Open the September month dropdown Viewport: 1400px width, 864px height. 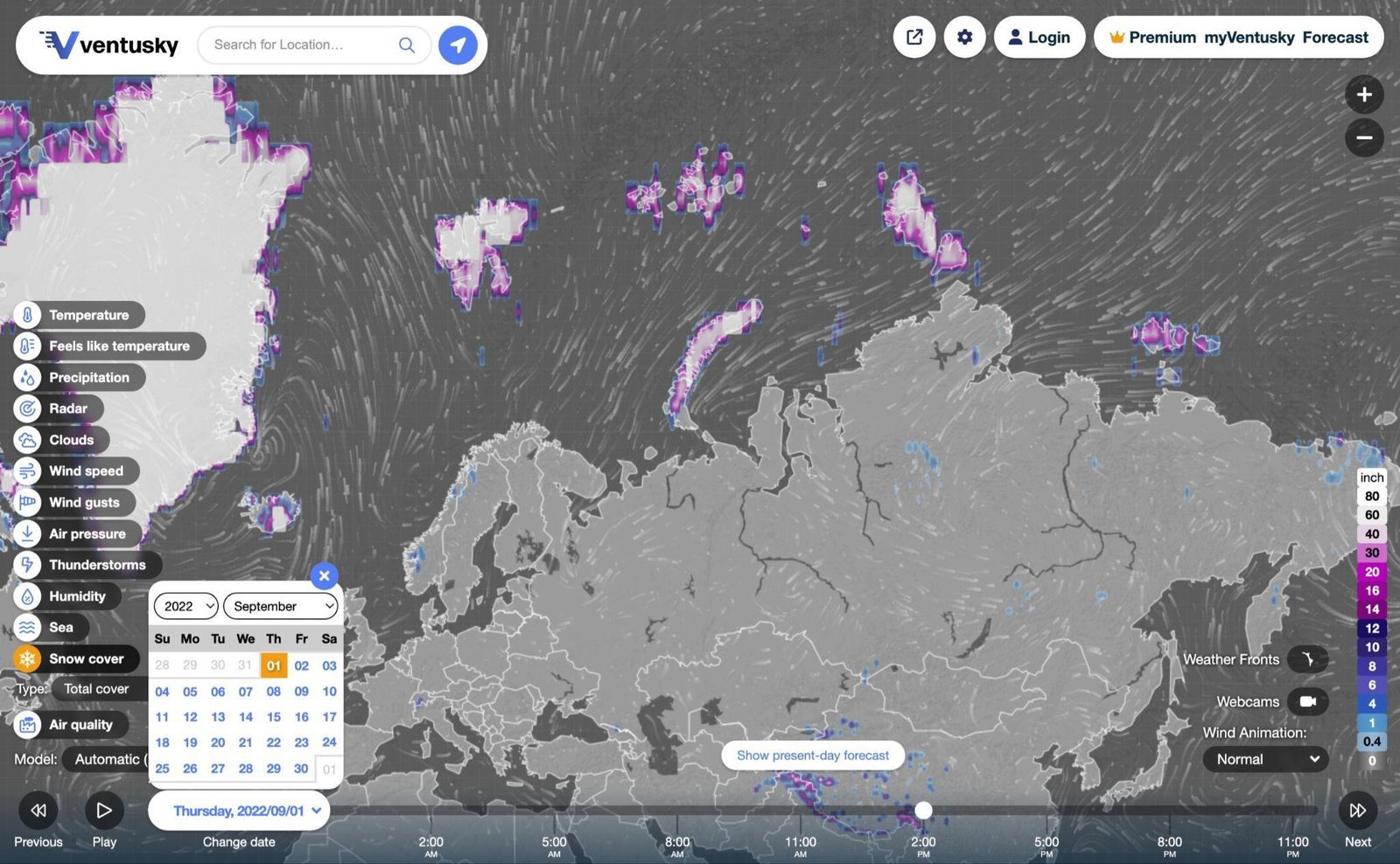pos(281,606)
